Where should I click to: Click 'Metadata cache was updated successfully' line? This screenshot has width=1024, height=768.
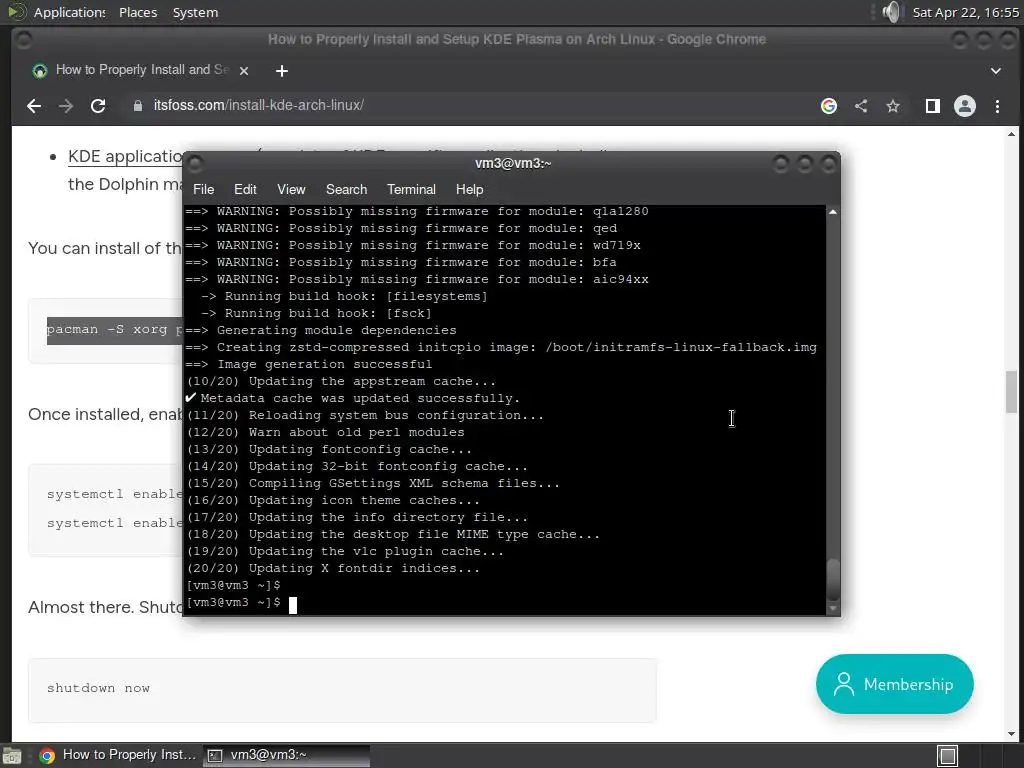tap(353, 398)
